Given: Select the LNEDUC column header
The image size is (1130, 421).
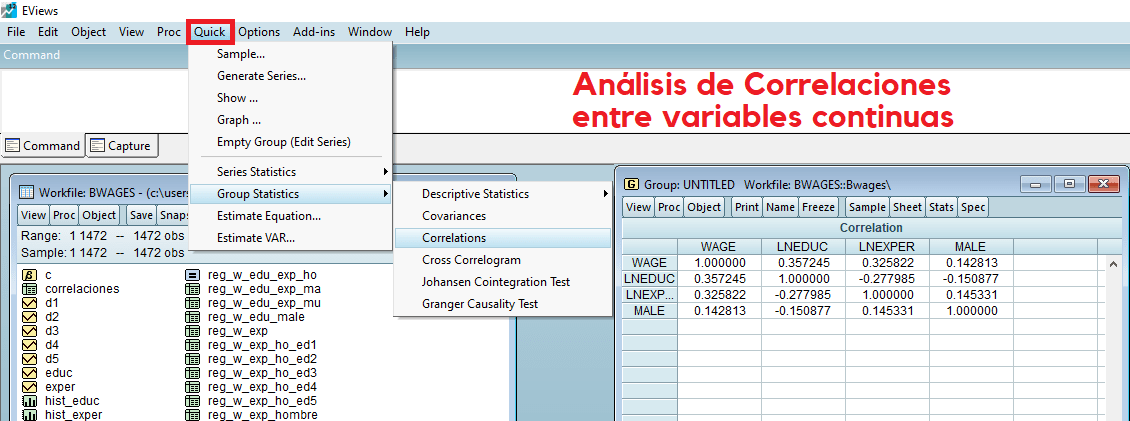Looking at the screenshot, I should (x=803, y=247).
